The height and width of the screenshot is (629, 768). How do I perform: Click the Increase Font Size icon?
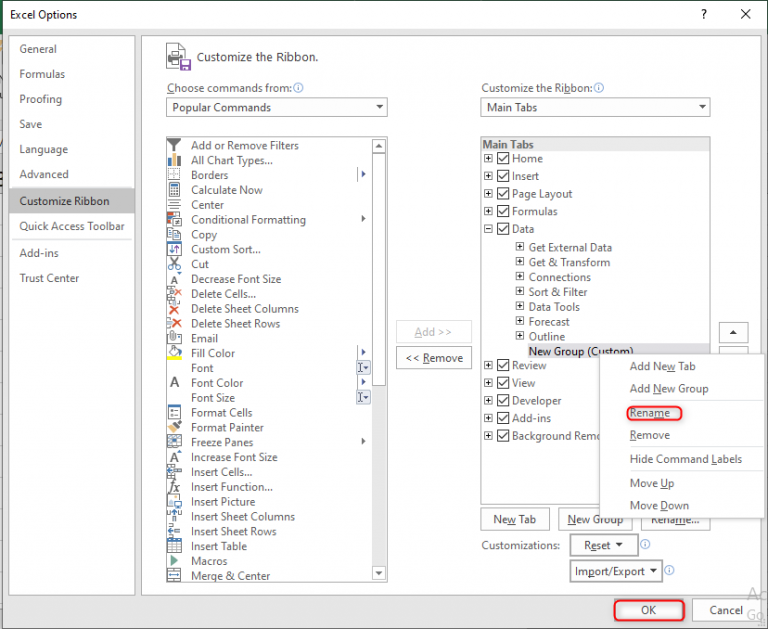[174, 457]
